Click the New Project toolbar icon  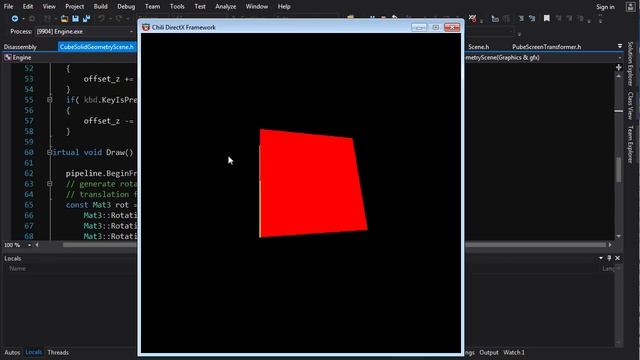coord(48,19)
